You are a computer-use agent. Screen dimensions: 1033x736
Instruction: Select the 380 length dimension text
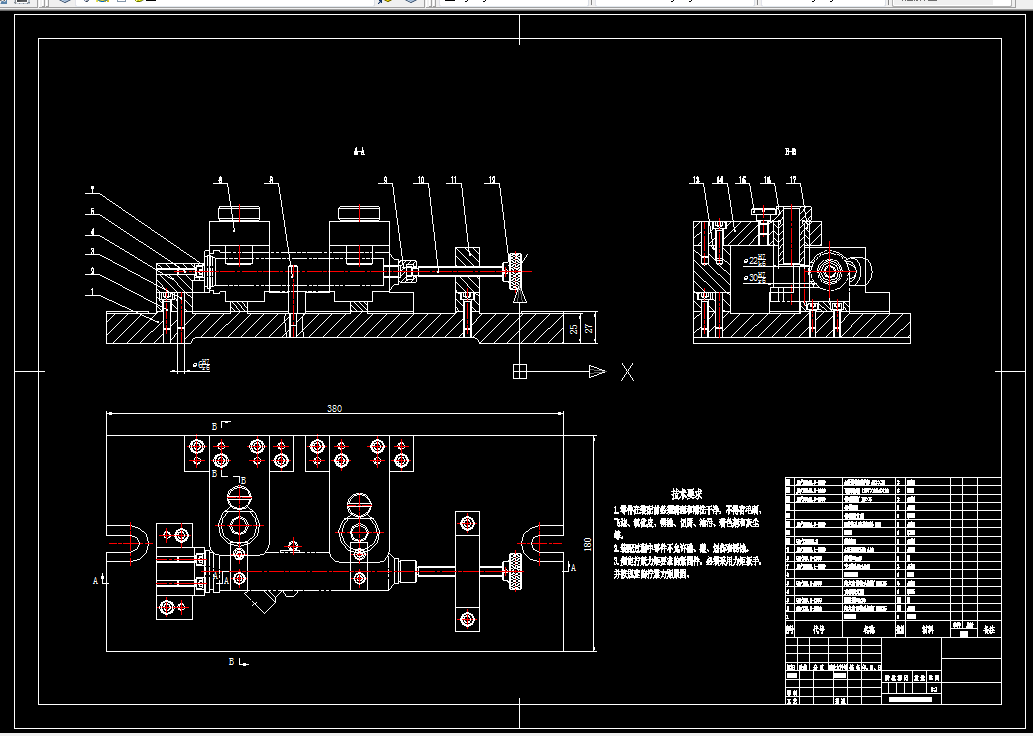(335, 409)
